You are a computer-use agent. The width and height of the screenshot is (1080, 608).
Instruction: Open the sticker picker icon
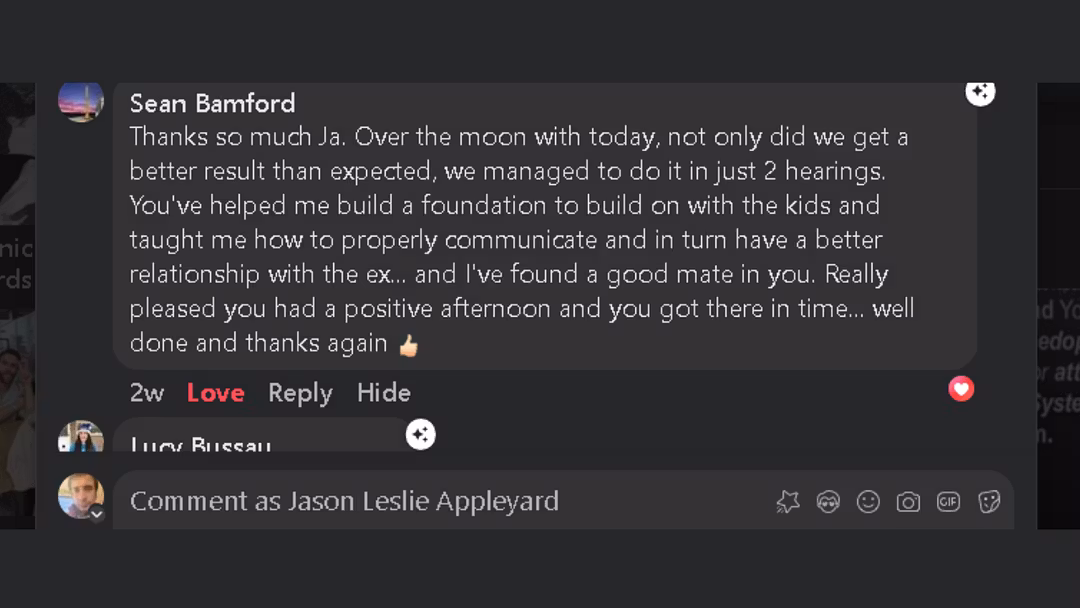click(989, 502)
